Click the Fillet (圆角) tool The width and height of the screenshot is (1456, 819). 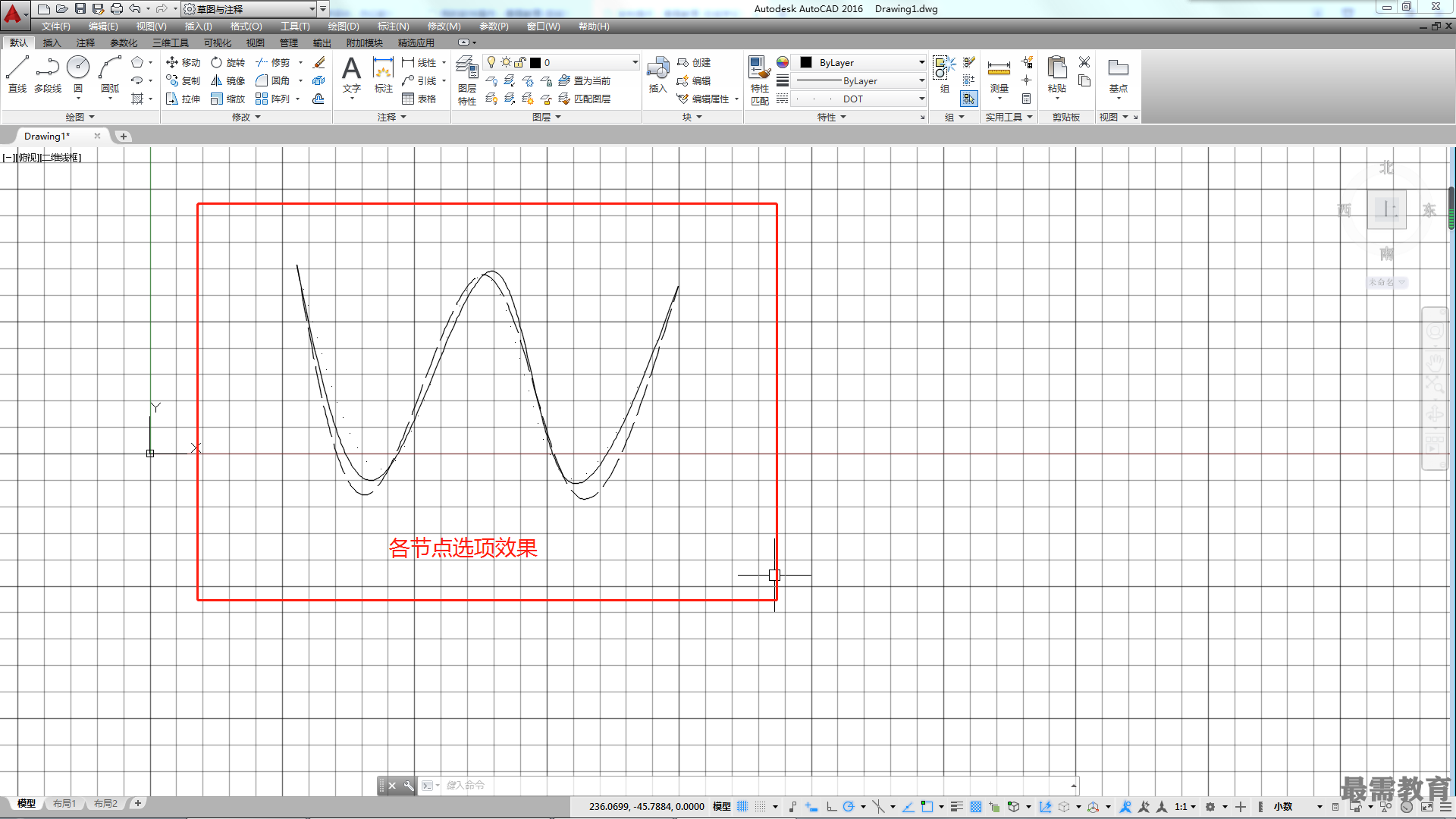click(x=273, y=80)
